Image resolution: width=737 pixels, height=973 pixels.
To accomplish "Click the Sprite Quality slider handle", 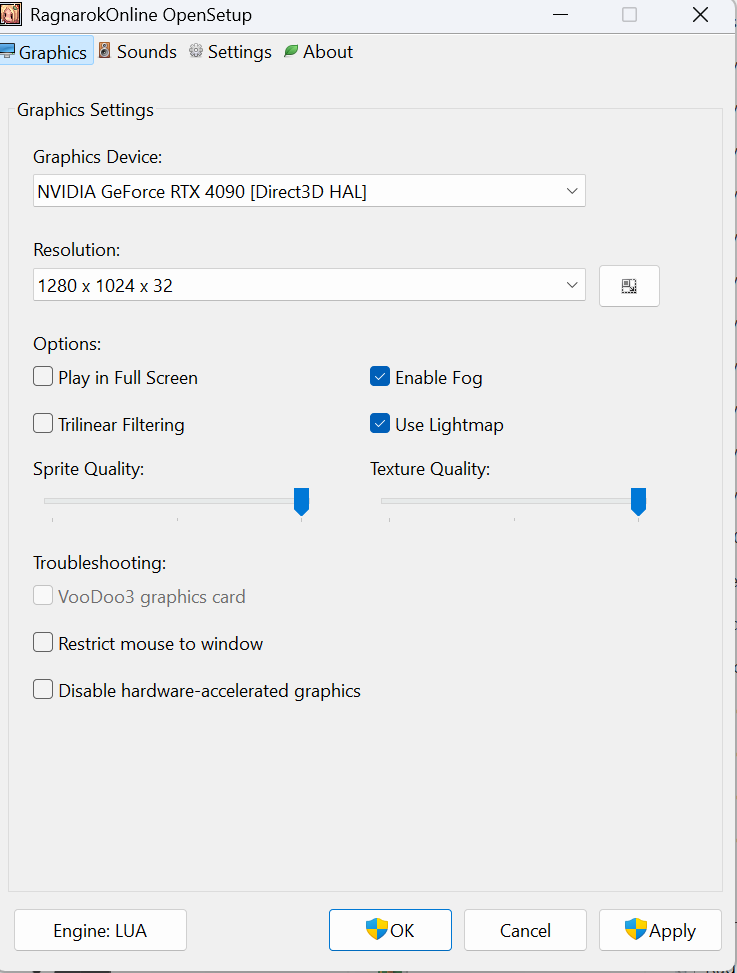I will pyautogui.click(x=301, y=501).
